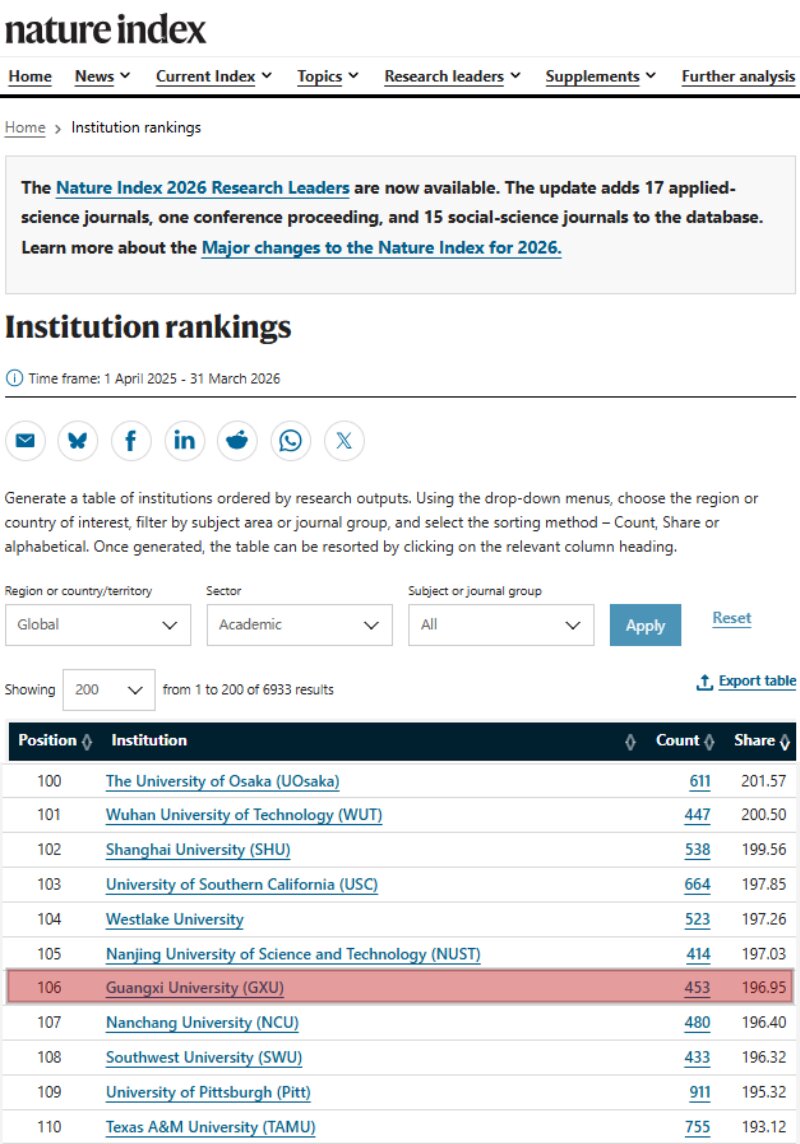Expand the News menu

tap(102, 76)
